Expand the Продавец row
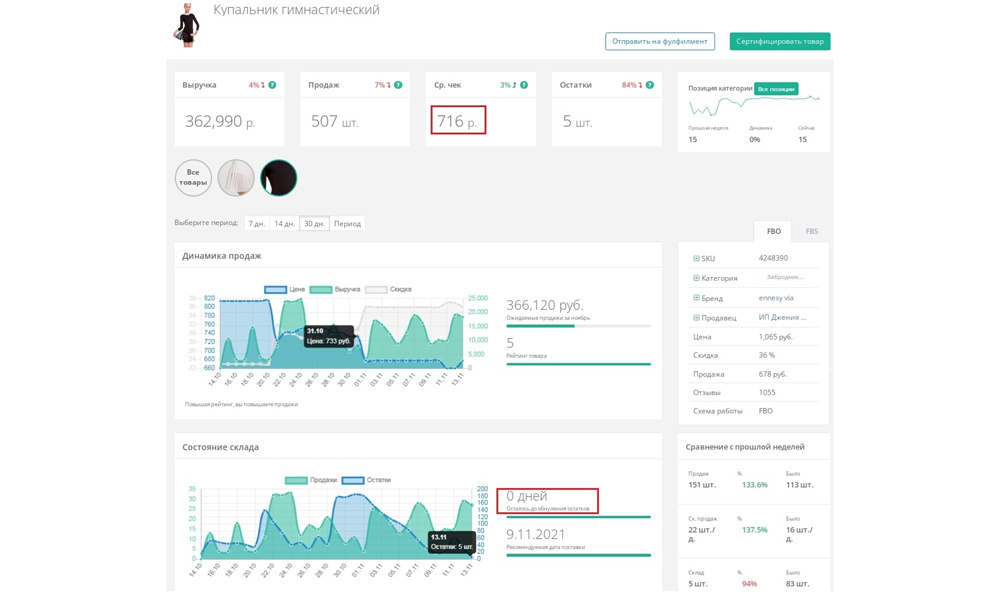 pos(697,318)
